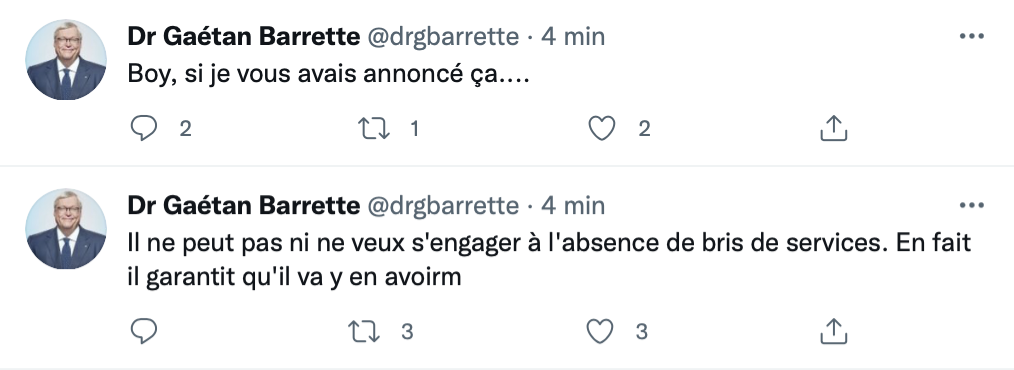
Task: Open the first tweet's "4 min" timestamp
Action: pos(573,37)
